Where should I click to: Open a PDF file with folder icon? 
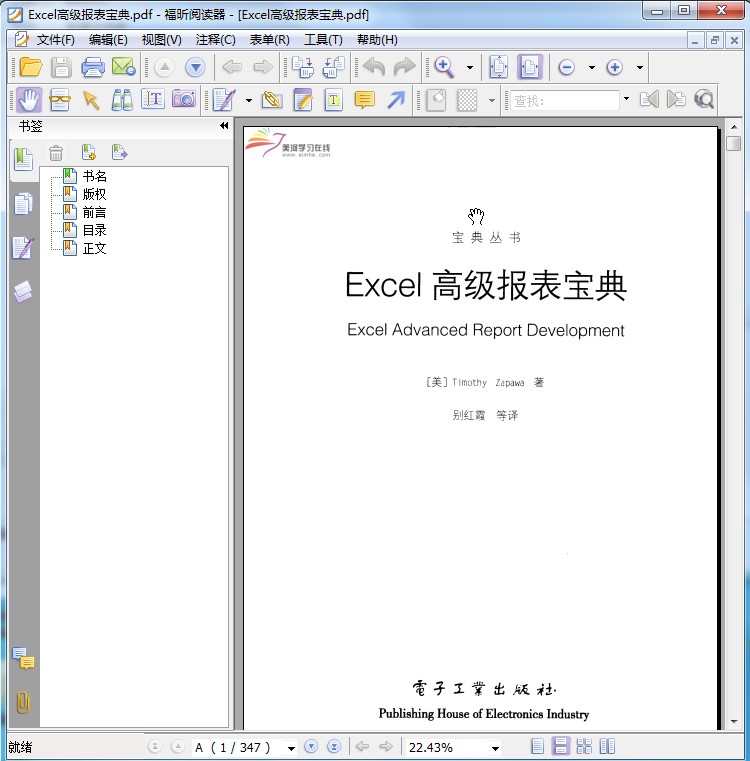[x=31, y=67]
